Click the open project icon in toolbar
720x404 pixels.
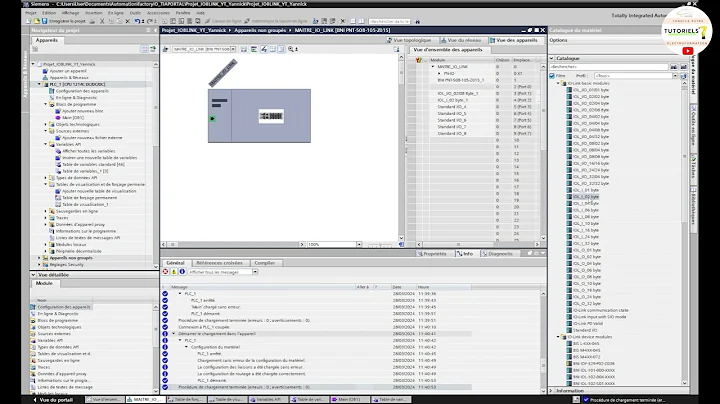pos(37,21)
